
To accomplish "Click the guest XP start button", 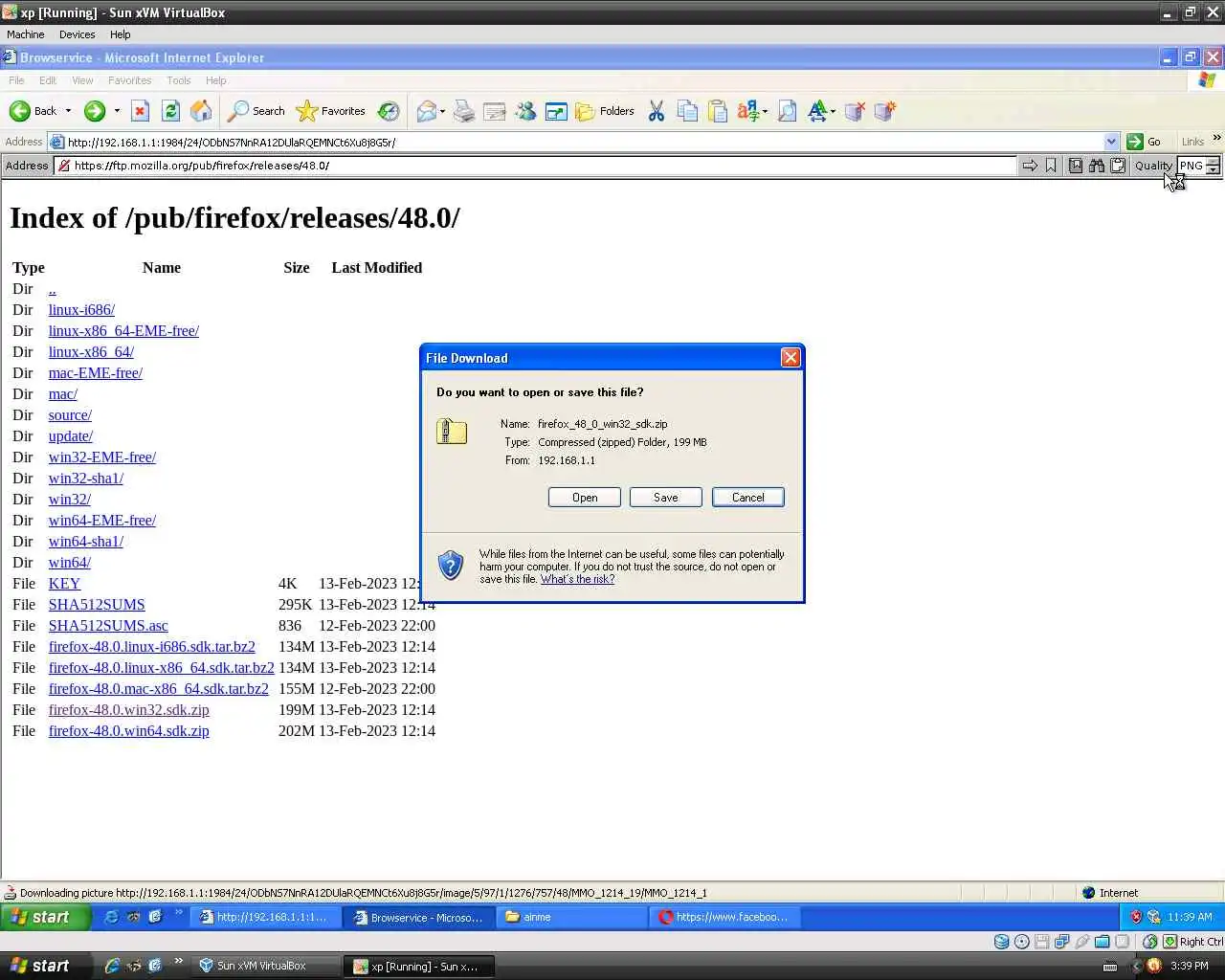I will pyautogui.click(x=46, y=917).
